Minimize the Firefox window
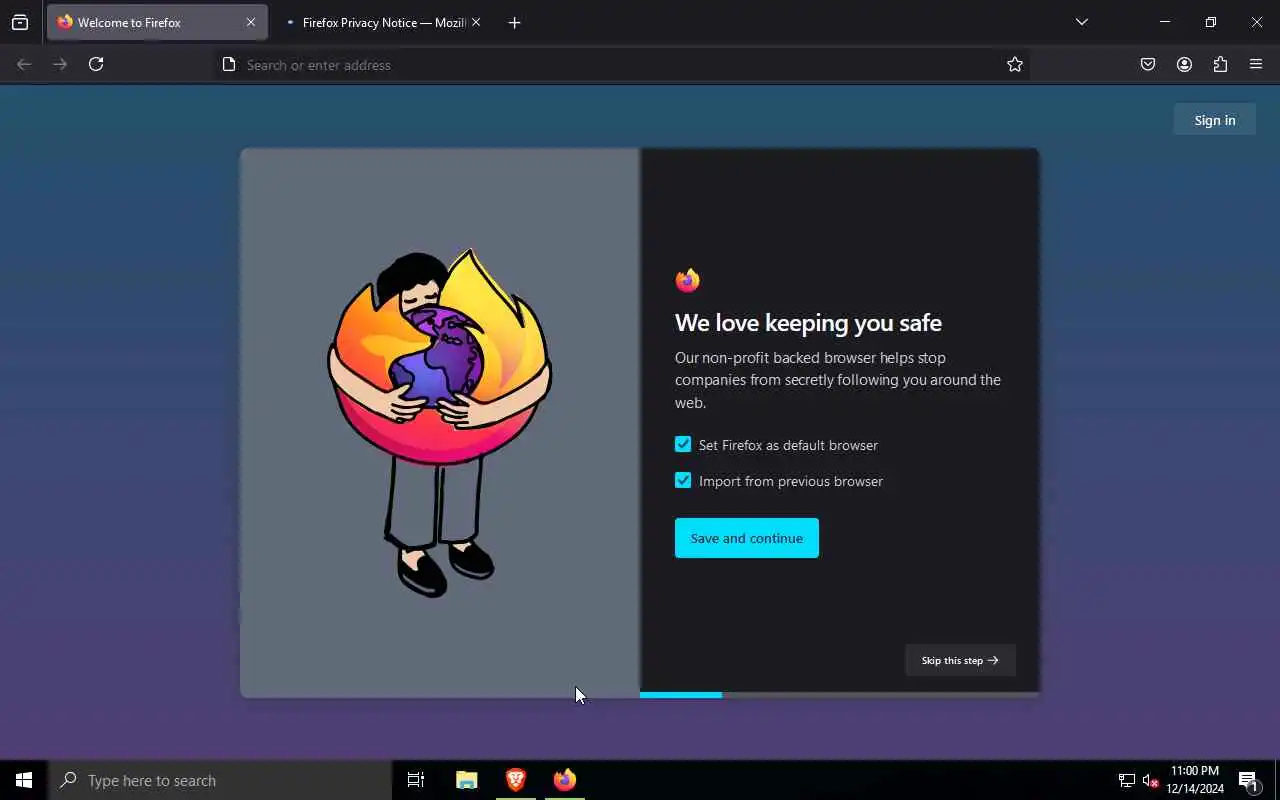Viewport: 1280px width, 800px height. coord(1165,22)
